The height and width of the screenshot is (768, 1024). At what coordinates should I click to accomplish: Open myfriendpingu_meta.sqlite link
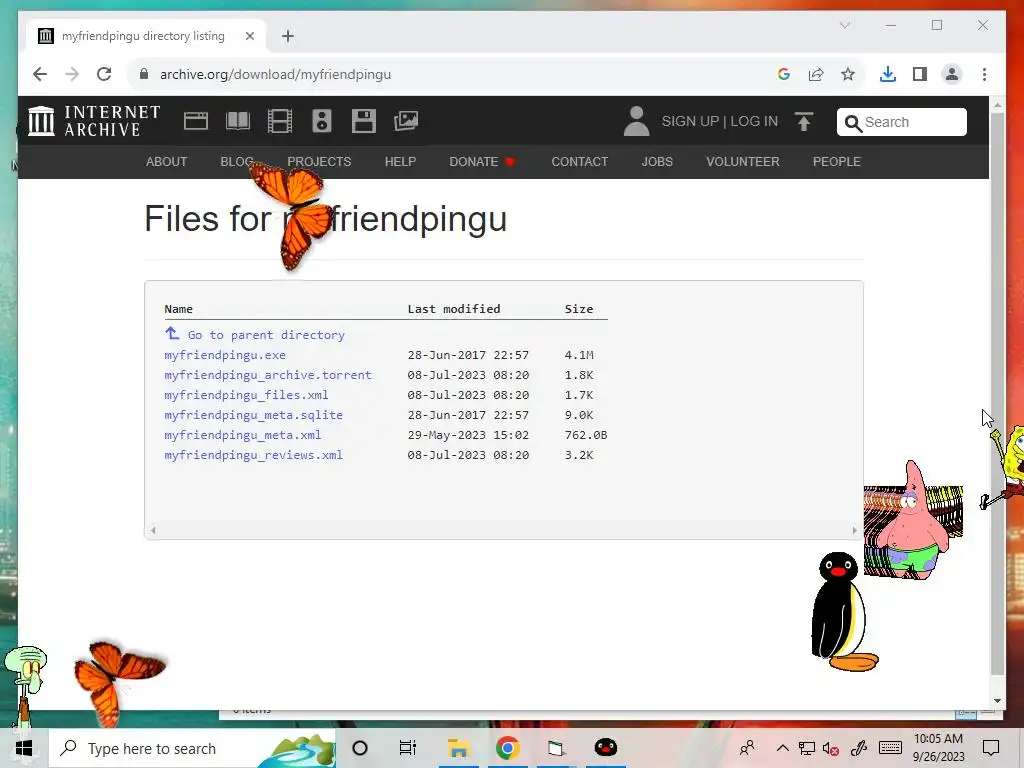pos(253,415)
